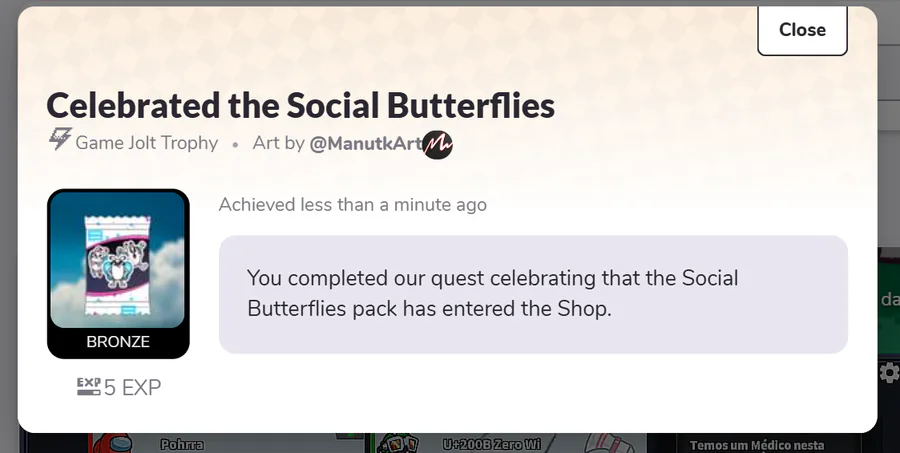Click the 'Art by' credit text
Viewport: 900px width, 453px height.
pos(279,143)
